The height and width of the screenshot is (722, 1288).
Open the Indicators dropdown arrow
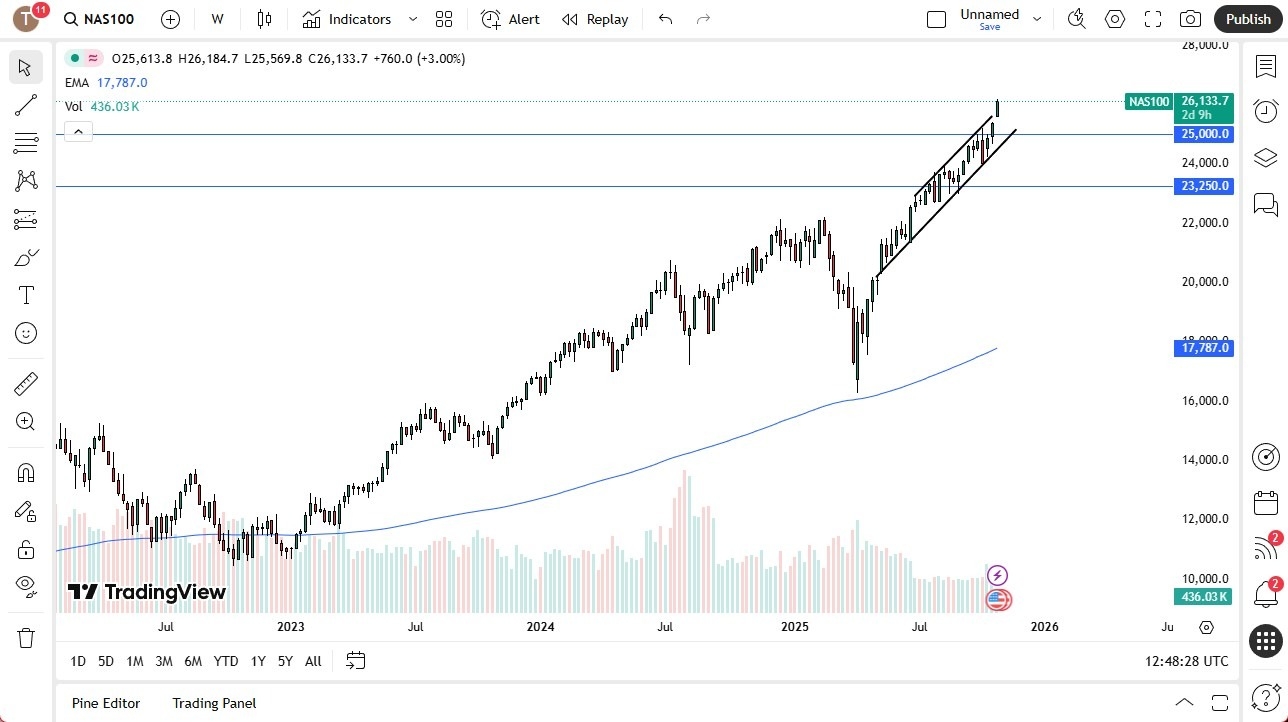tap(411, 19)
